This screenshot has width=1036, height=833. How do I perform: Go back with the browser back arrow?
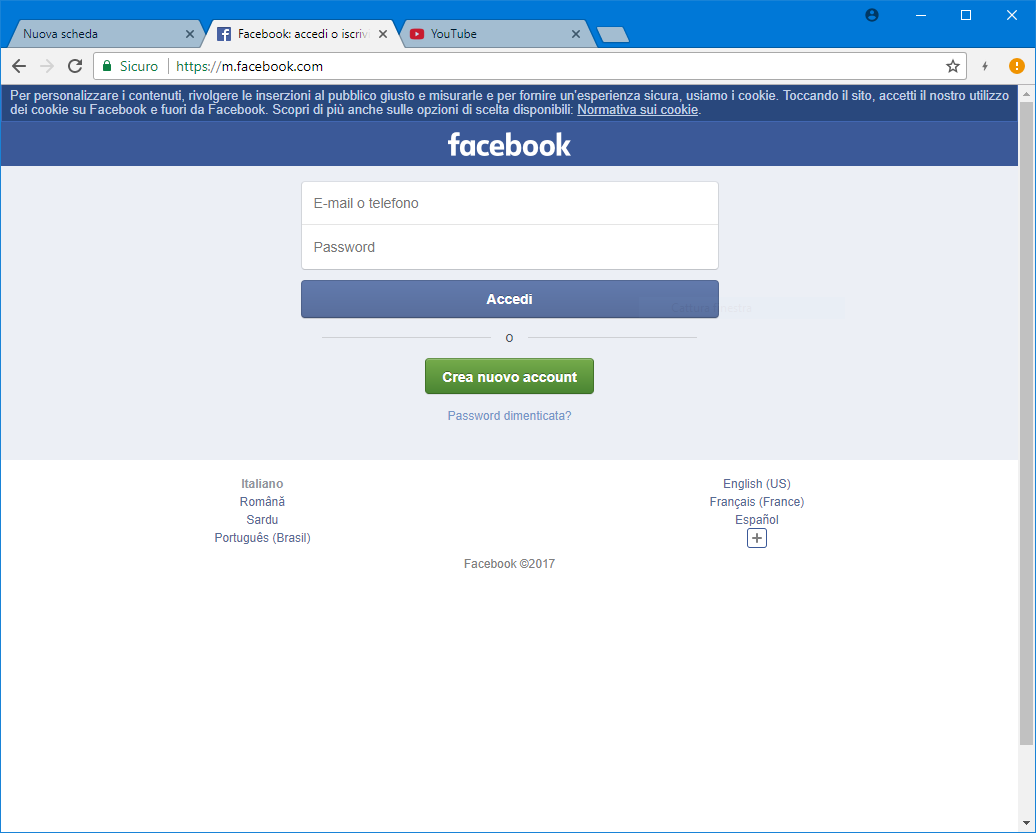click(x=19, y=66)
